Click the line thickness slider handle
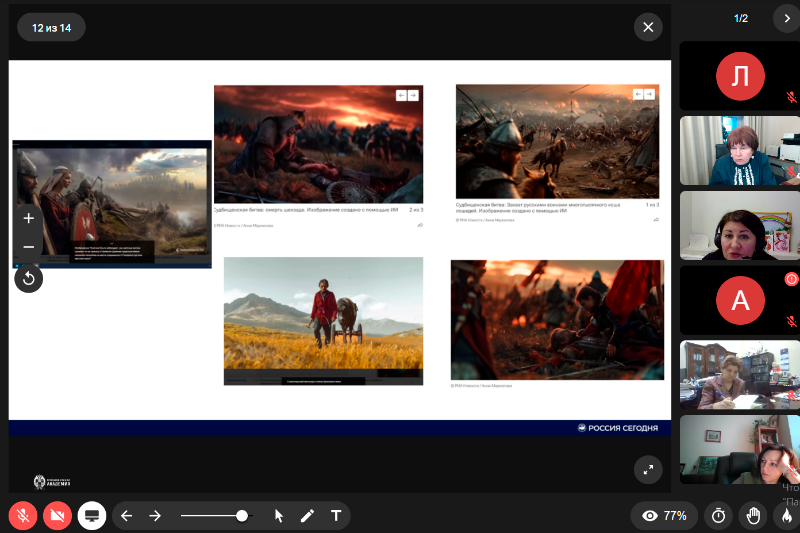Screen dimensions: 800x533 coord(242,516)
